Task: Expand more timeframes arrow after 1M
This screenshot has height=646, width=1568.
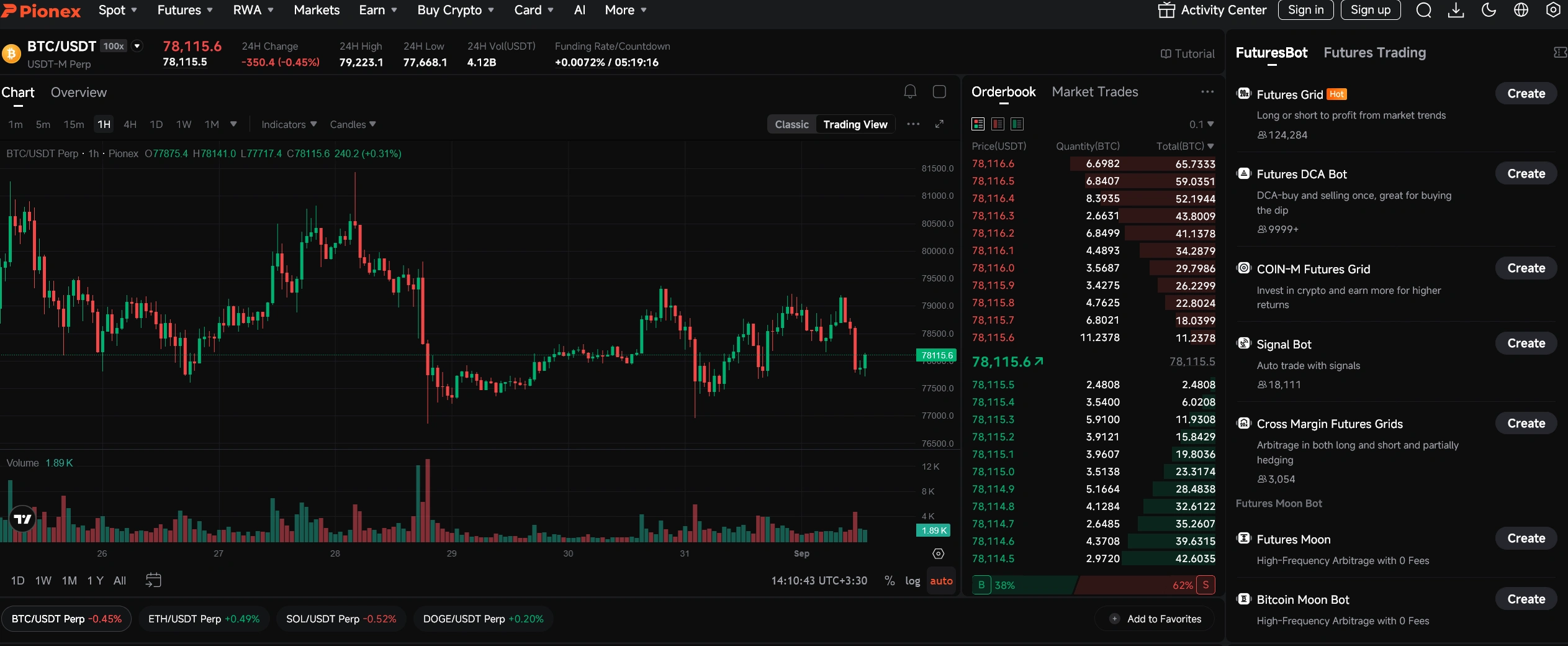Action: click(x=233, y=124)
